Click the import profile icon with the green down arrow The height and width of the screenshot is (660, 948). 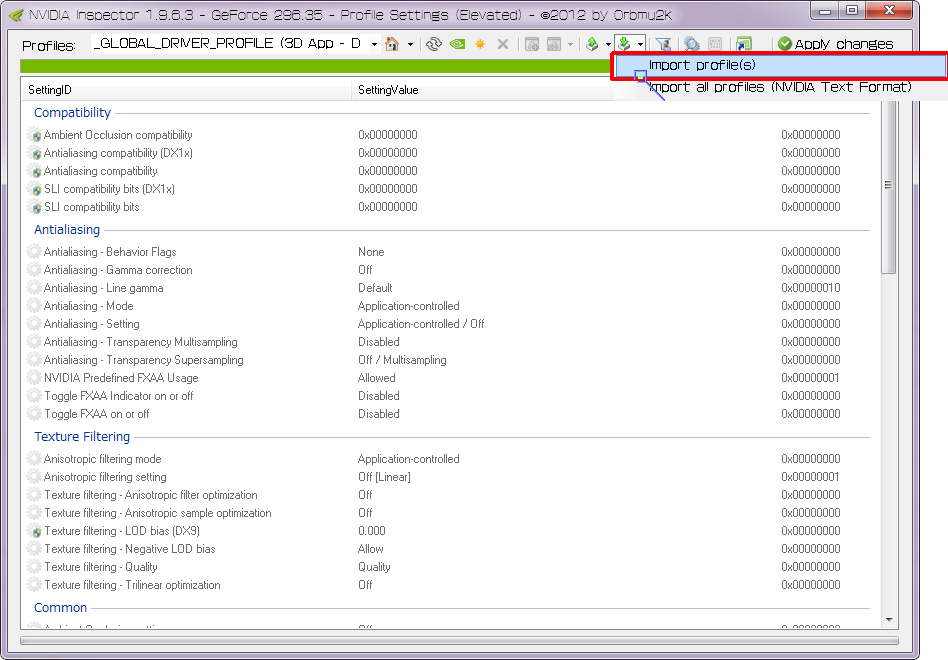pyautogui.click(x=624, y=44)
